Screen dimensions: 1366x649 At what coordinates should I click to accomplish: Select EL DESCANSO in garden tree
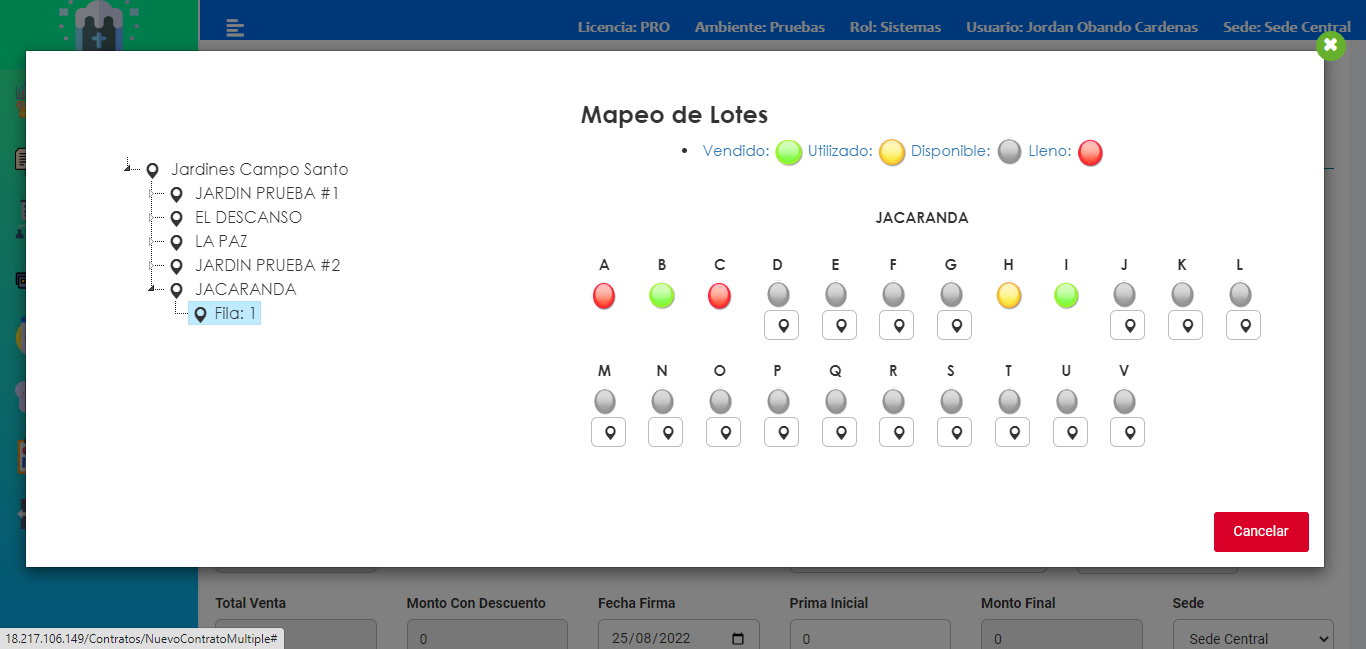click(x=248, y=217)
